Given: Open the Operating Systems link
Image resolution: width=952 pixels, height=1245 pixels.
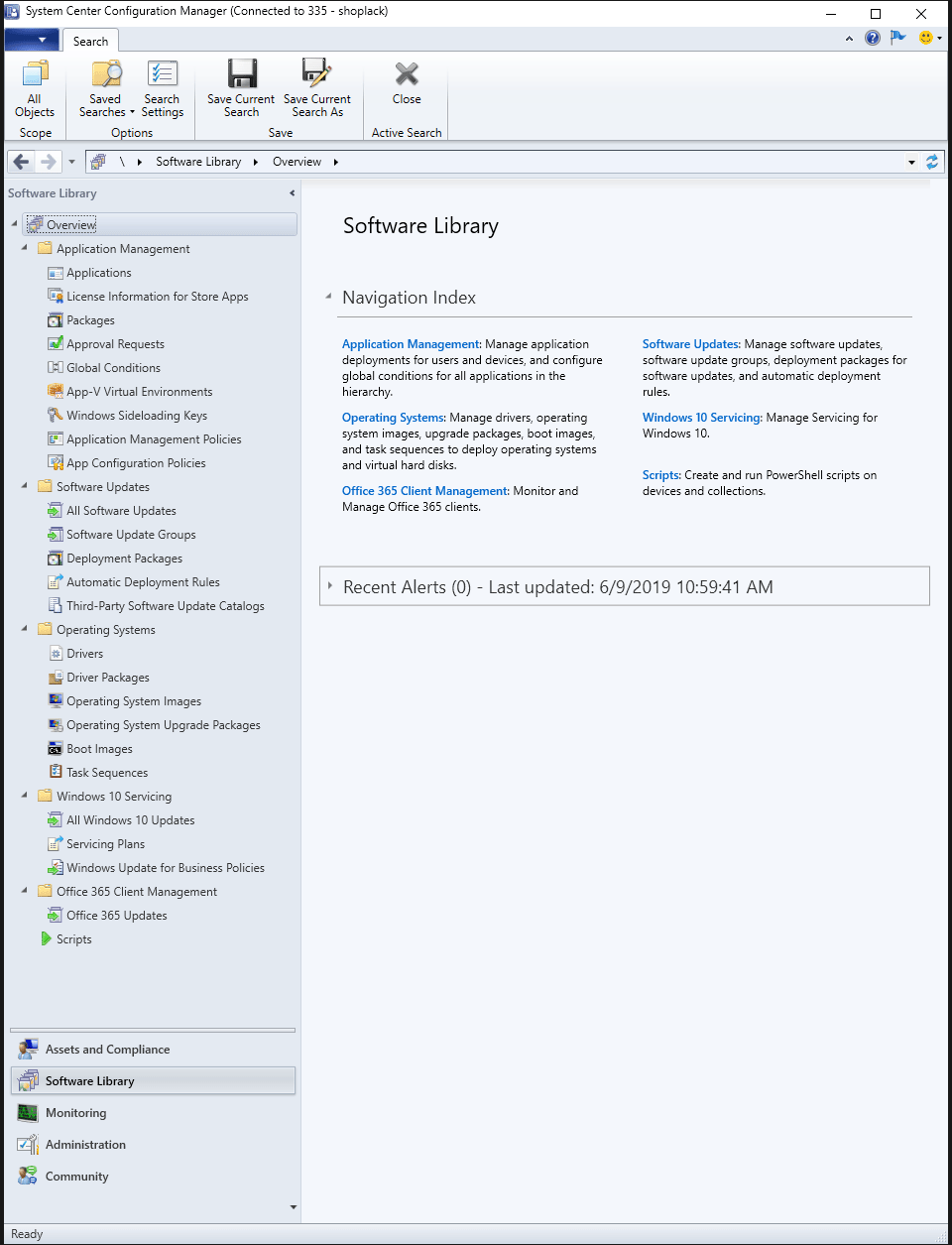Looking at the screenshot, I should (393, 418).
